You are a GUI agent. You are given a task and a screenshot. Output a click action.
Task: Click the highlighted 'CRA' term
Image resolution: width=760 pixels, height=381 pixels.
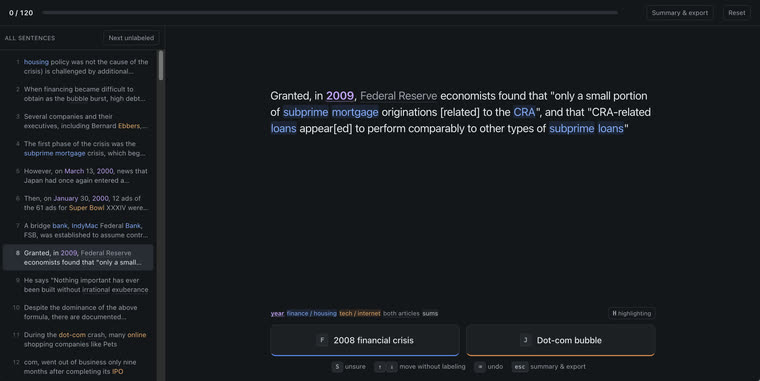524,112
